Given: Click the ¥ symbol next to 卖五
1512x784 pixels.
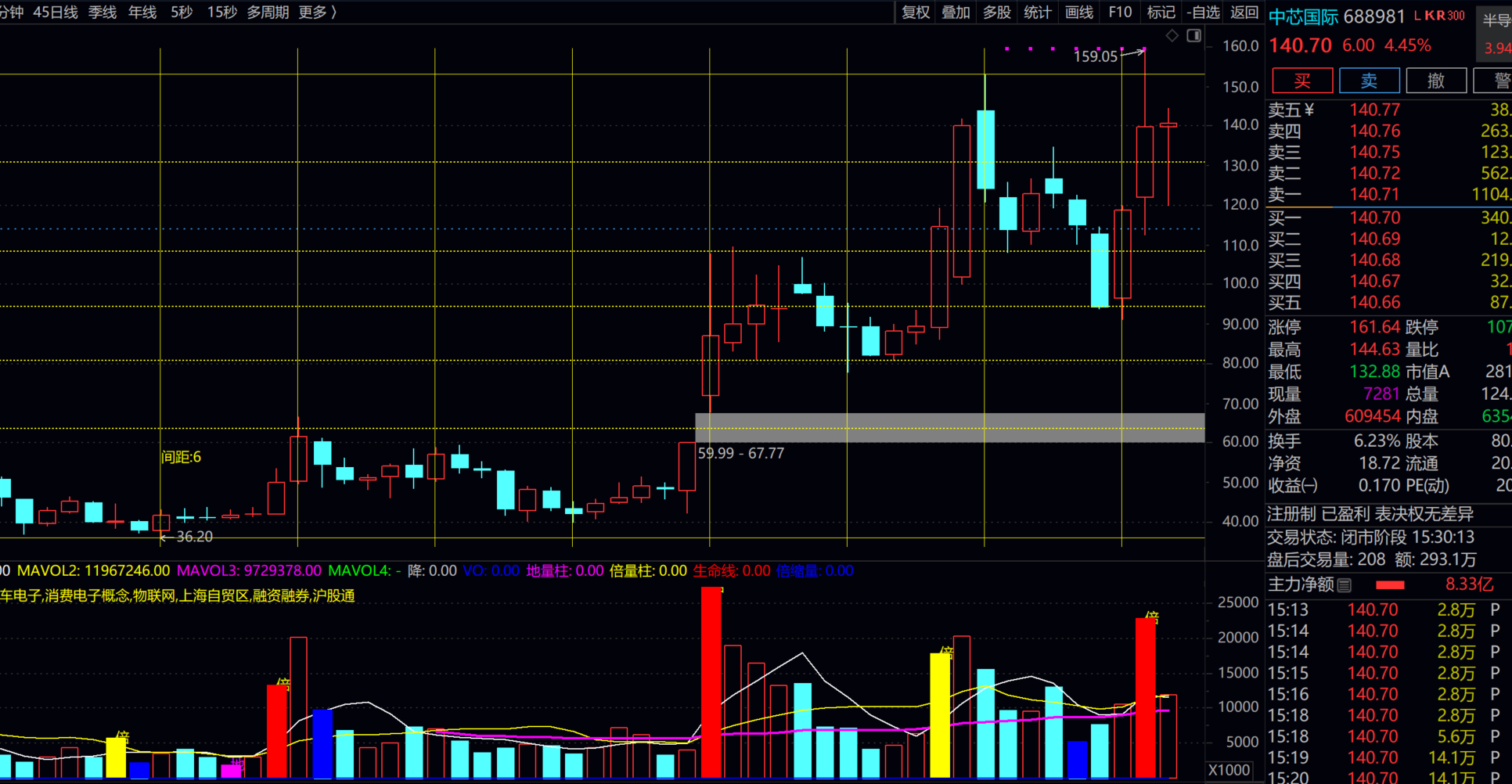Looking at the screenshot, I should click(x=1309, y=110).
